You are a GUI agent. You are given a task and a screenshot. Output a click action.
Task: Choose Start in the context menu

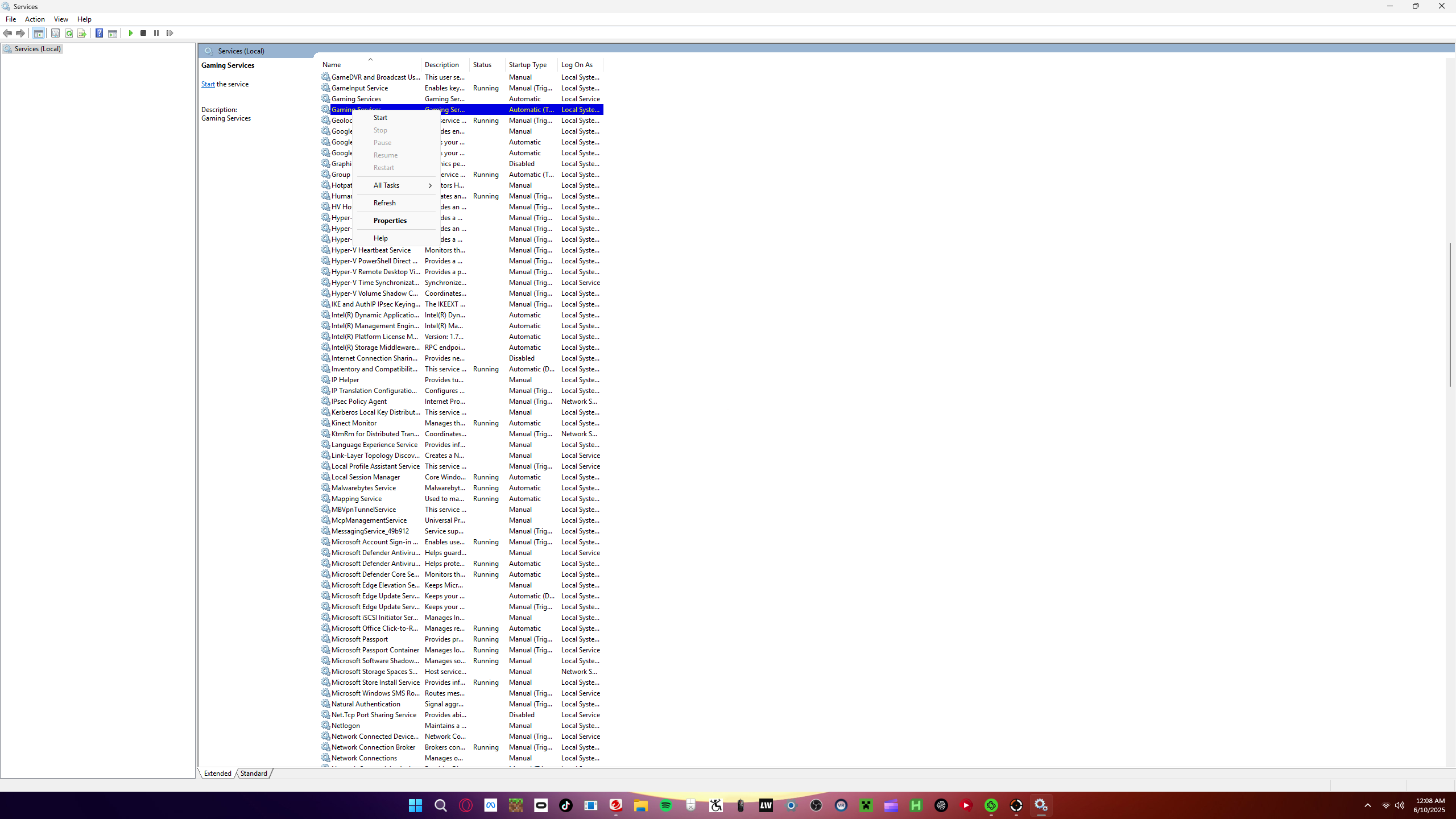[380, 118]
